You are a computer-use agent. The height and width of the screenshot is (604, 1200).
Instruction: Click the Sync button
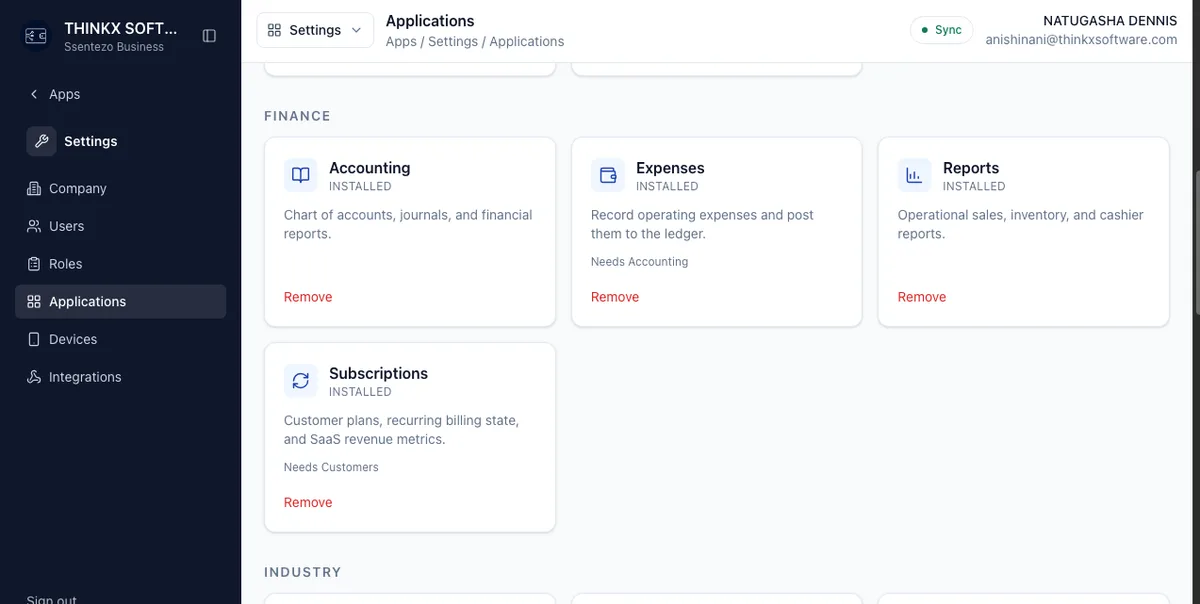[941, 30]
